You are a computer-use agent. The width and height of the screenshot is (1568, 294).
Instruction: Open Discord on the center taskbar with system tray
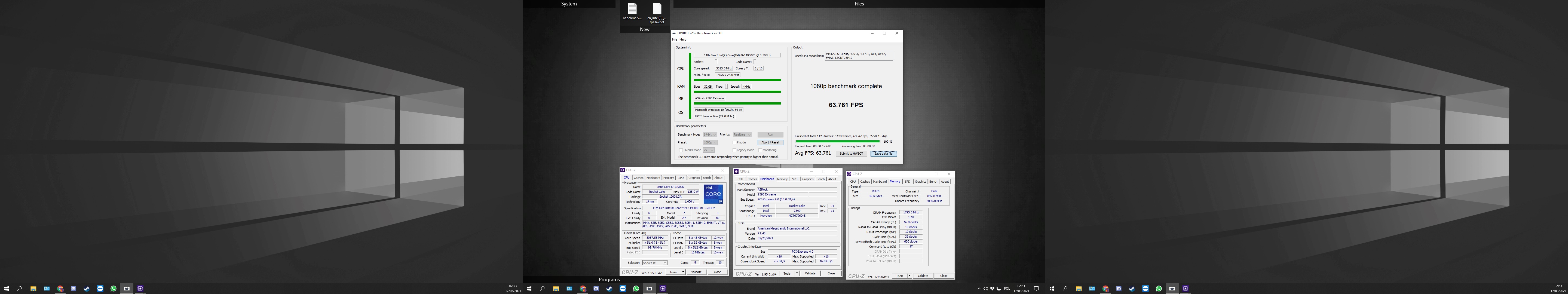(x=596, y=289)
